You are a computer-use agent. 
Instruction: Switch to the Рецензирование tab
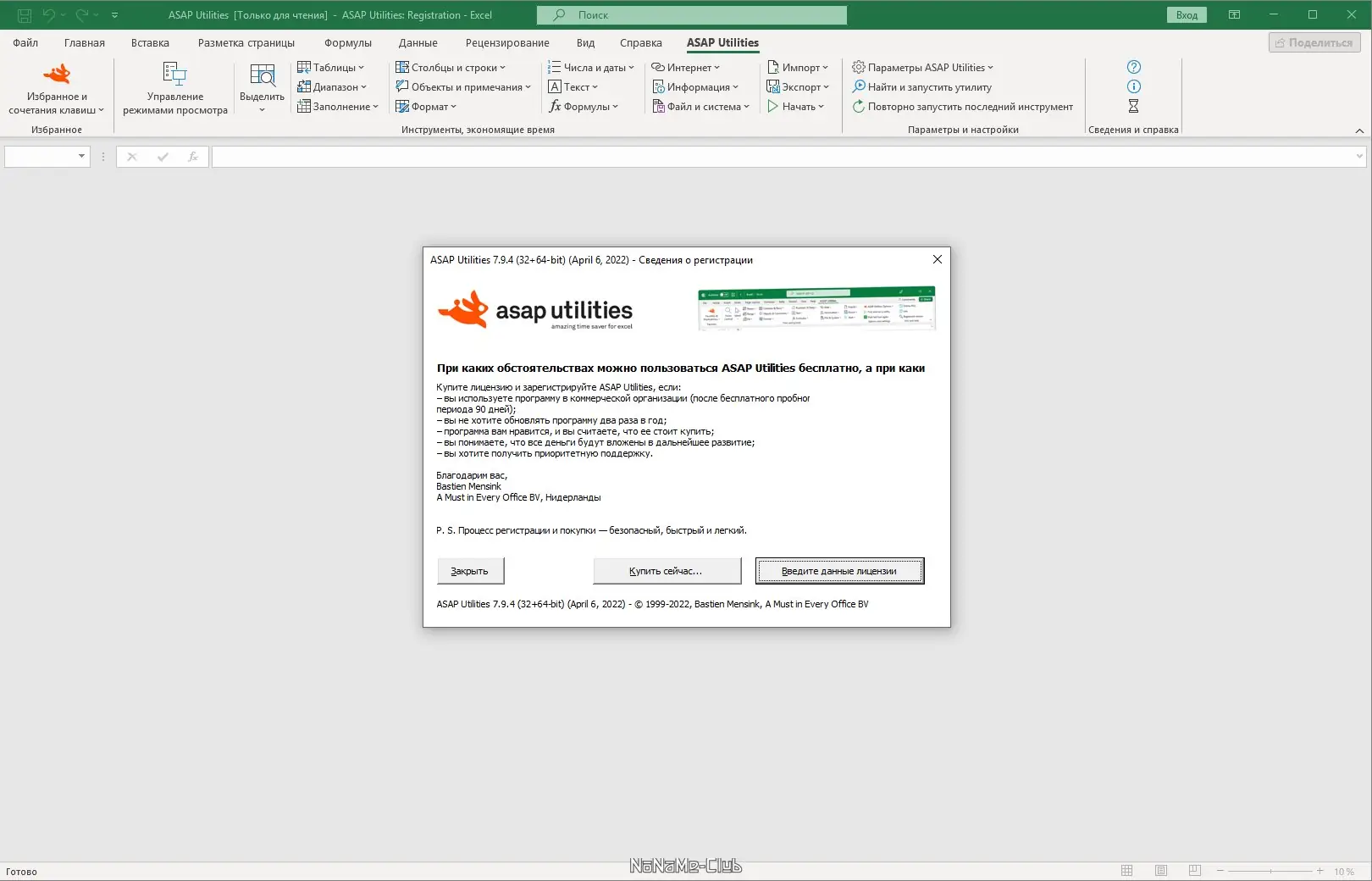(507, 43)
